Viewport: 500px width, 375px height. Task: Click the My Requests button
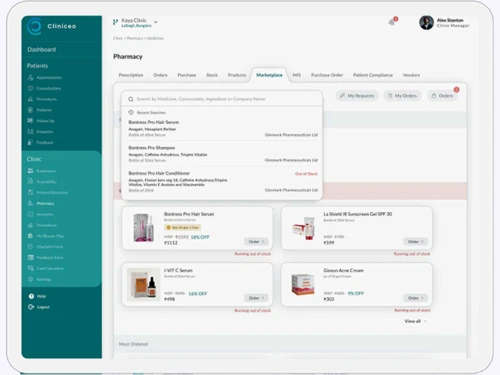pos(357,96)
